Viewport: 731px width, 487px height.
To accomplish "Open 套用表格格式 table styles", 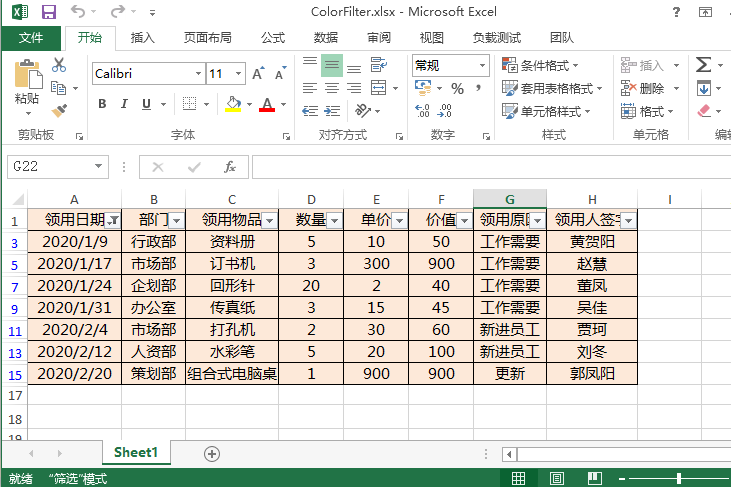I will (x=552, y=88).
